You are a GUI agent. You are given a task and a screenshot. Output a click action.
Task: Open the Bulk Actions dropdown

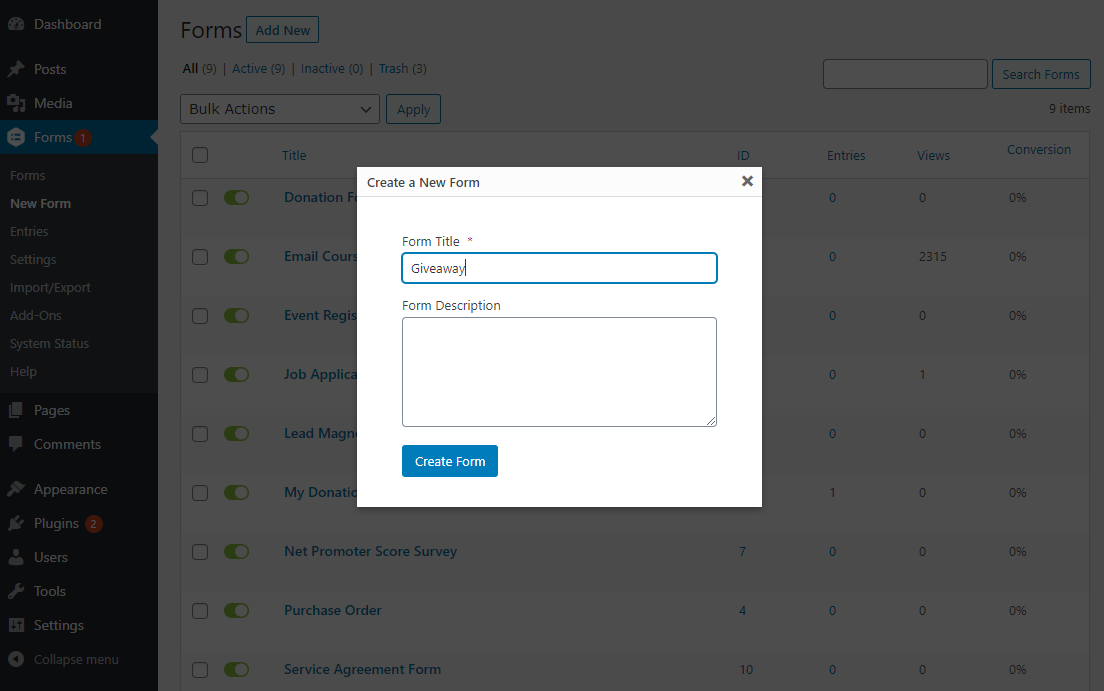pyautogui.click(x=280, y=109)
